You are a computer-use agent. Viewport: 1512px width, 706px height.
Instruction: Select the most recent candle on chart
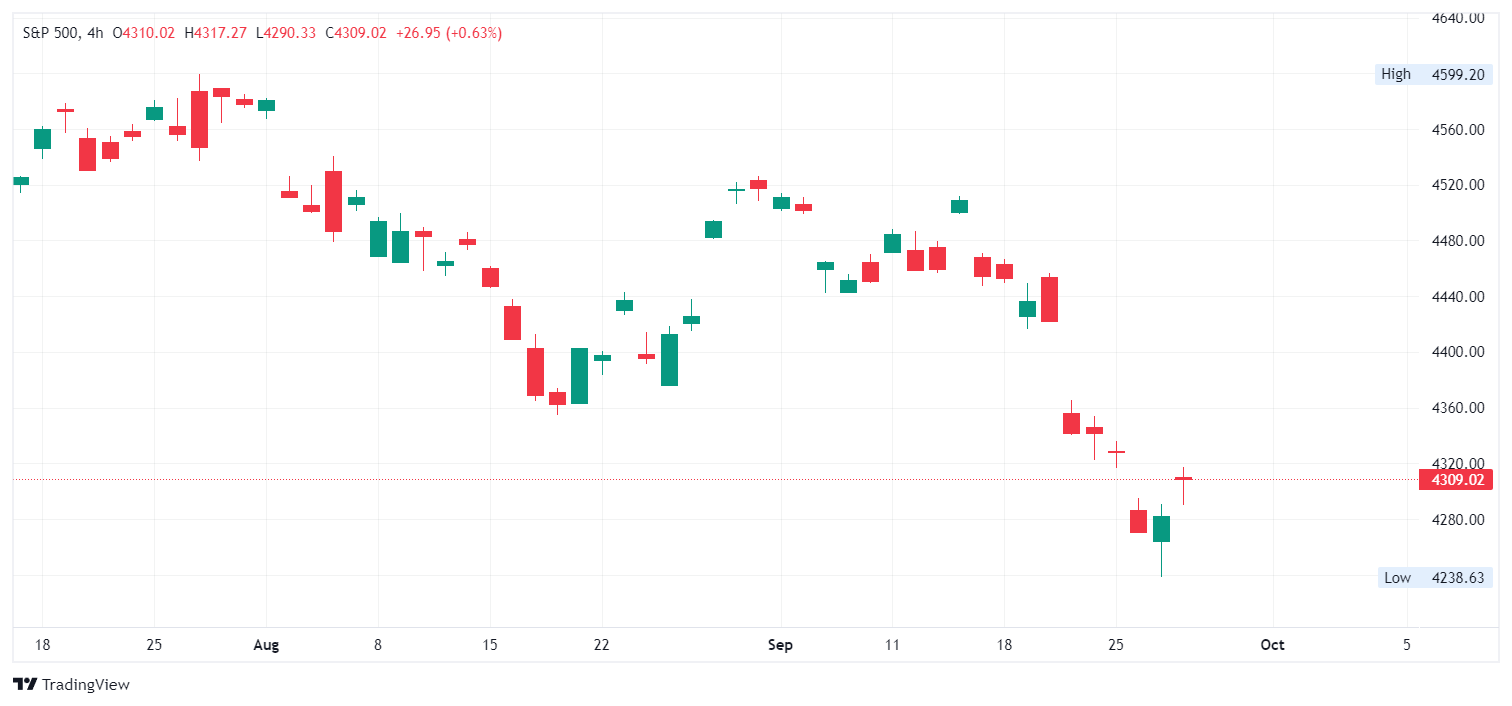pos(1183,479)
